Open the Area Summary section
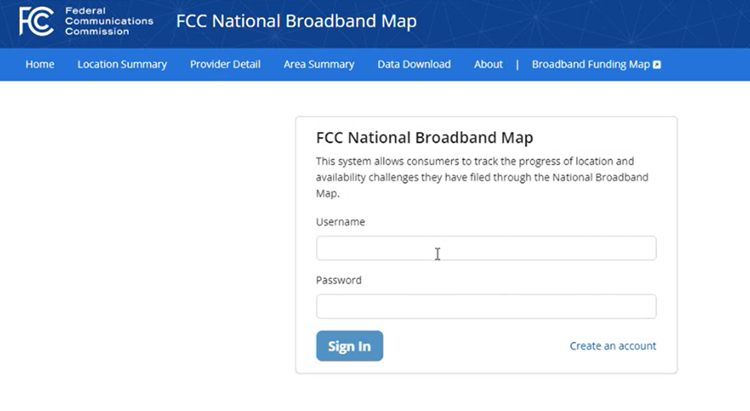750x411 pixels. click(319, 64)
